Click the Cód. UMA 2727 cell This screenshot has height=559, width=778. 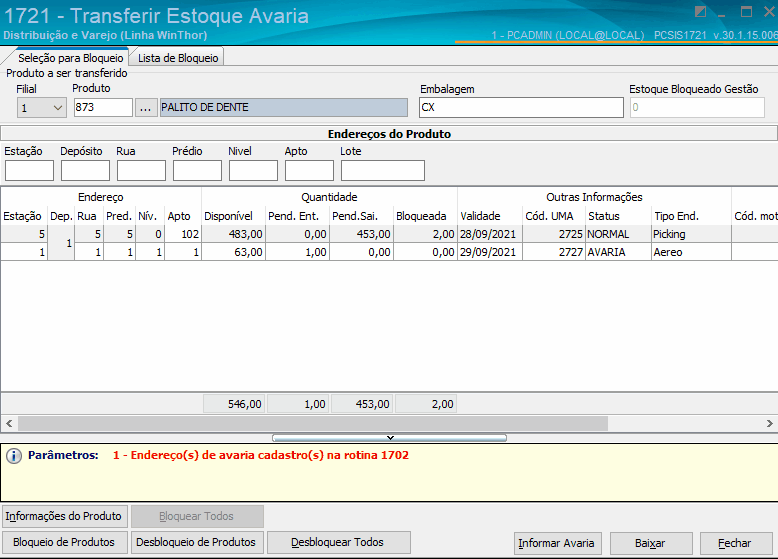coord(553,252)
